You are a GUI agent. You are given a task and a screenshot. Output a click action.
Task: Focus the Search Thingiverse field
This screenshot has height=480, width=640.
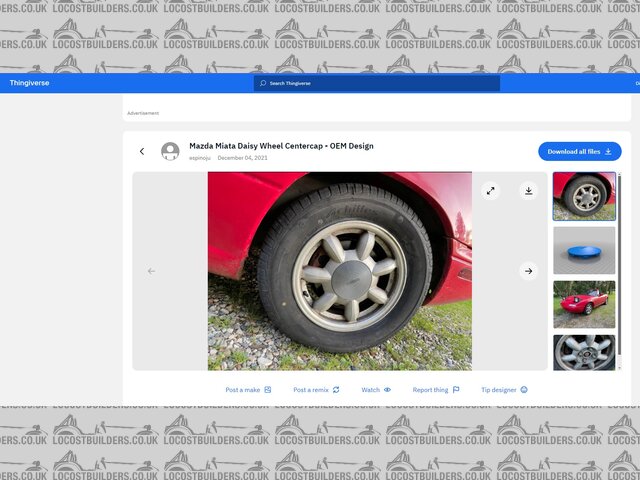pos(380,83)
